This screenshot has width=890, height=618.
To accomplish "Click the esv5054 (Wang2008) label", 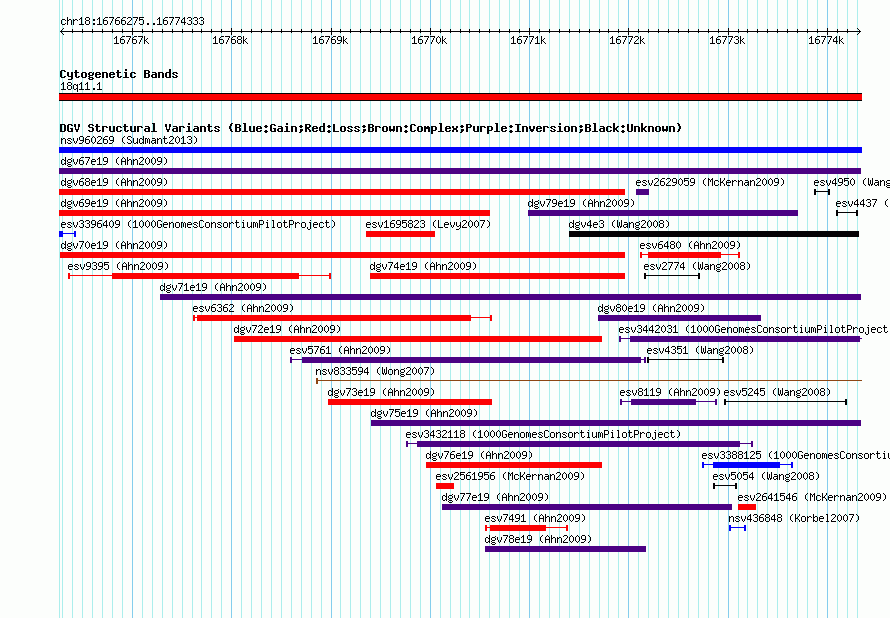I will [766, 476].
